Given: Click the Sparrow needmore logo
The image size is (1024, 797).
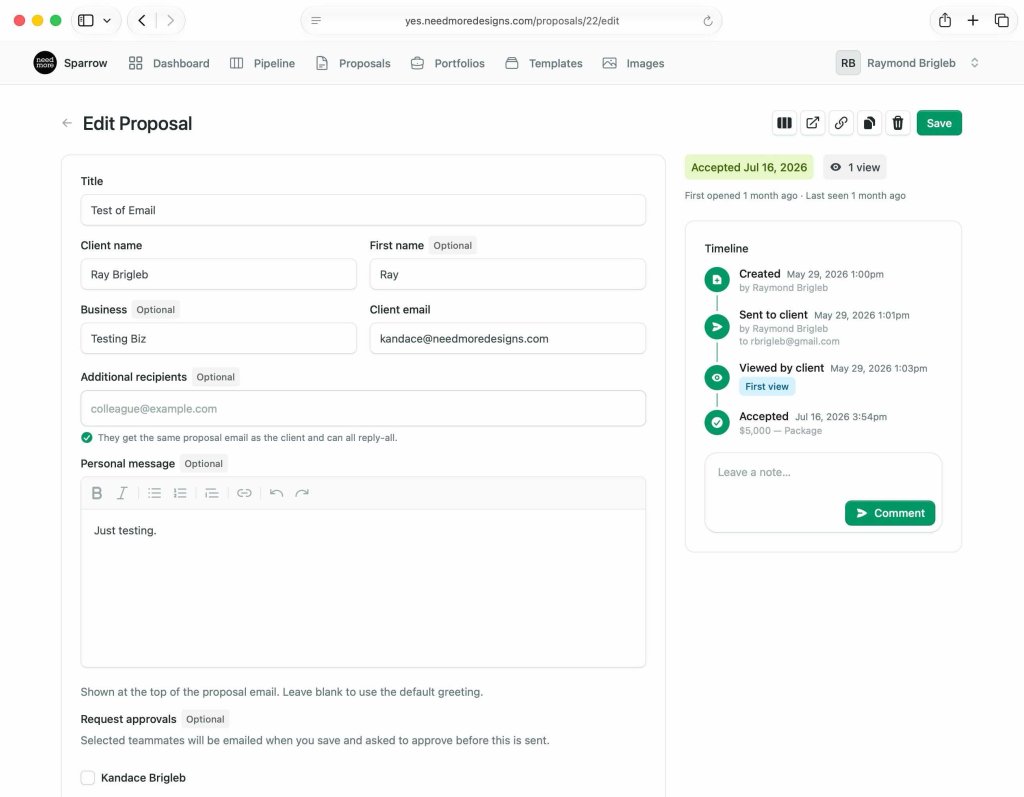Looking at the screenshot, I should click(x=45, y=63).
